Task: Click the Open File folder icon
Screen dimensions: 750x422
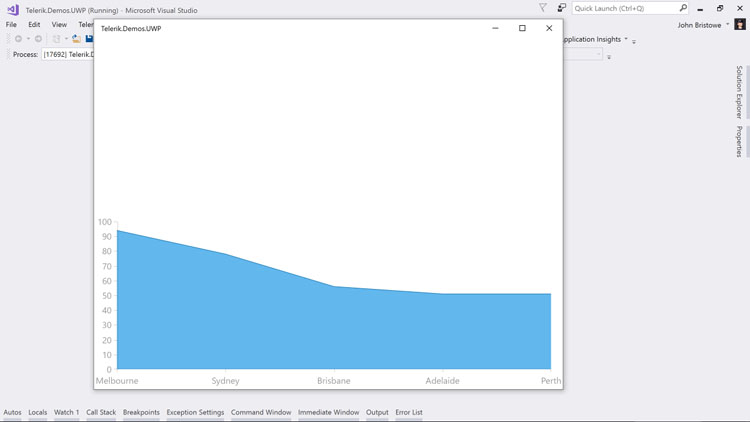Action: (x=76, y=39)
